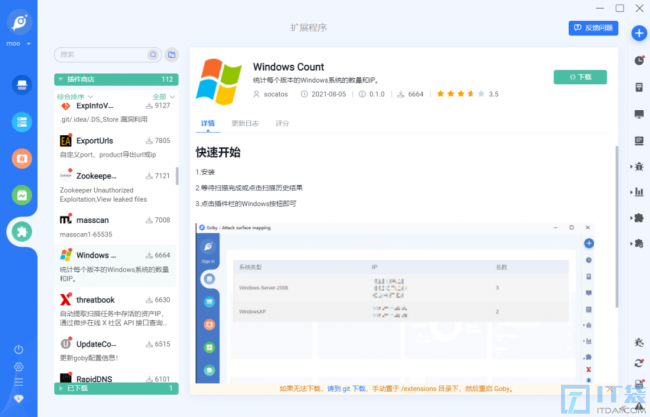Open the orange vulnerability icon in left sidebar
The height and width of the screenshot is (417, 650).
point(22,158)
